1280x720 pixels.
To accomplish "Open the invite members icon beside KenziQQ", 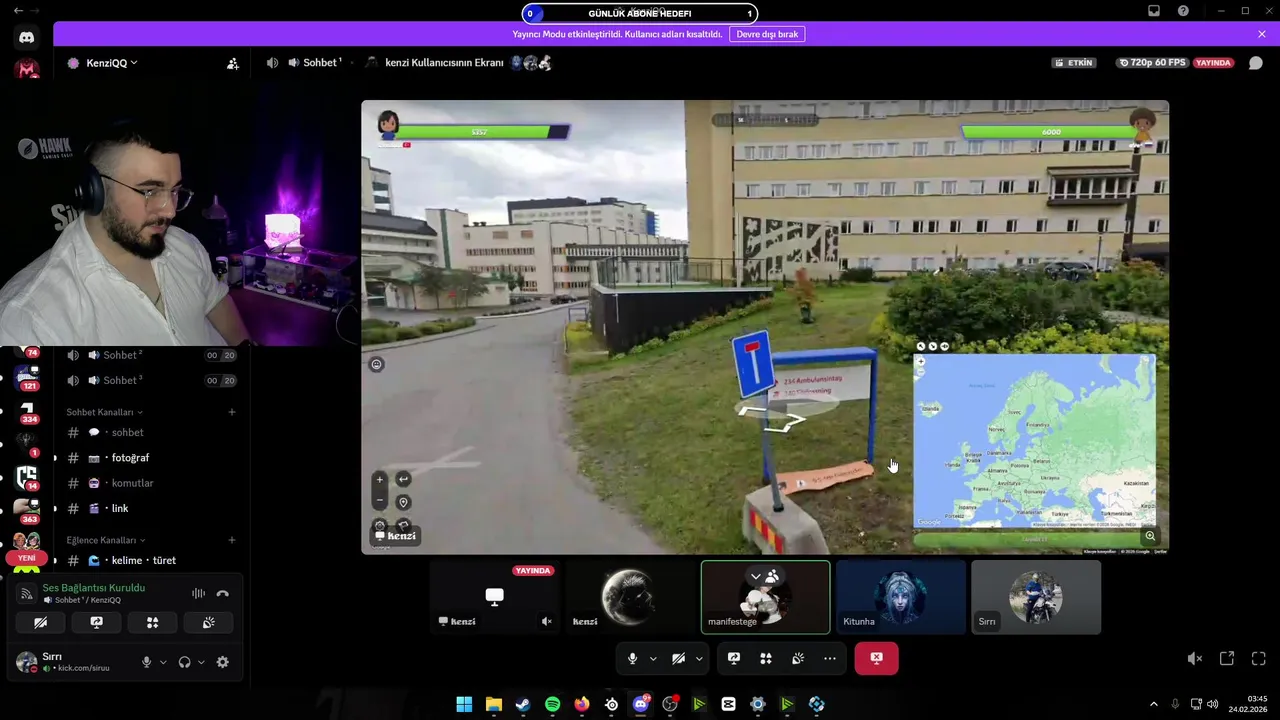I will [233, 63].
